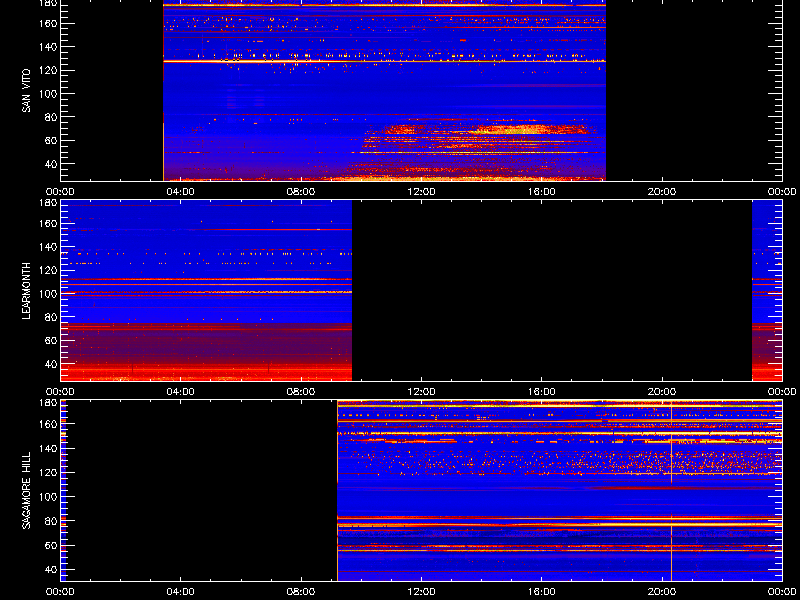Select the 160 frequency tick of Learmonth
This screenshot has height=600, width=800.
(50, 223)
